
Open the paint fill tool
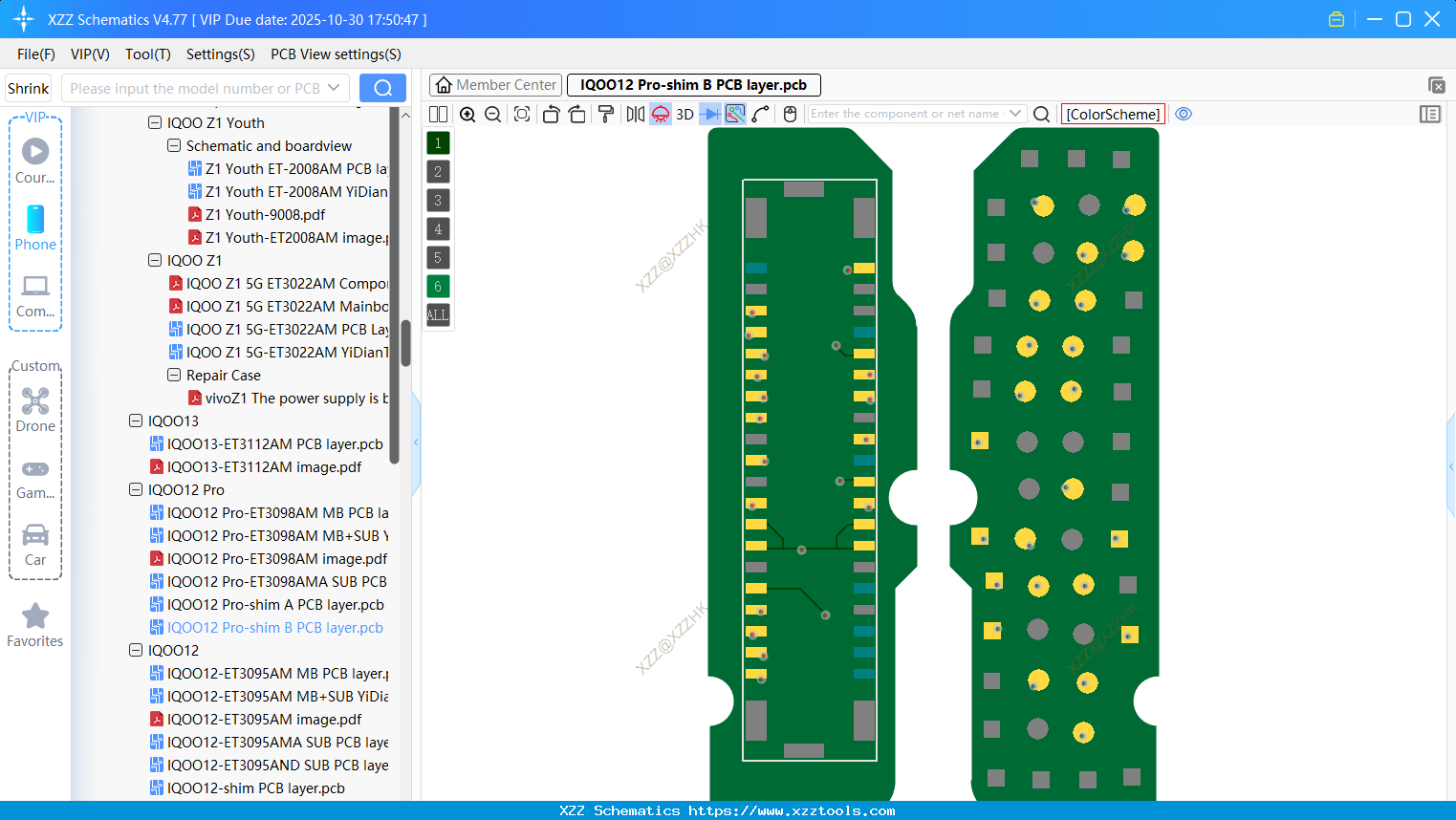pyautogui.click(x=606, y=114)
